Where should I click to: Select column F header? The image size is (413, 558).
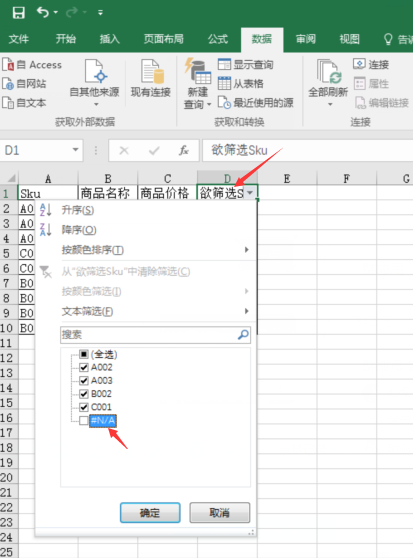point(346,178)
